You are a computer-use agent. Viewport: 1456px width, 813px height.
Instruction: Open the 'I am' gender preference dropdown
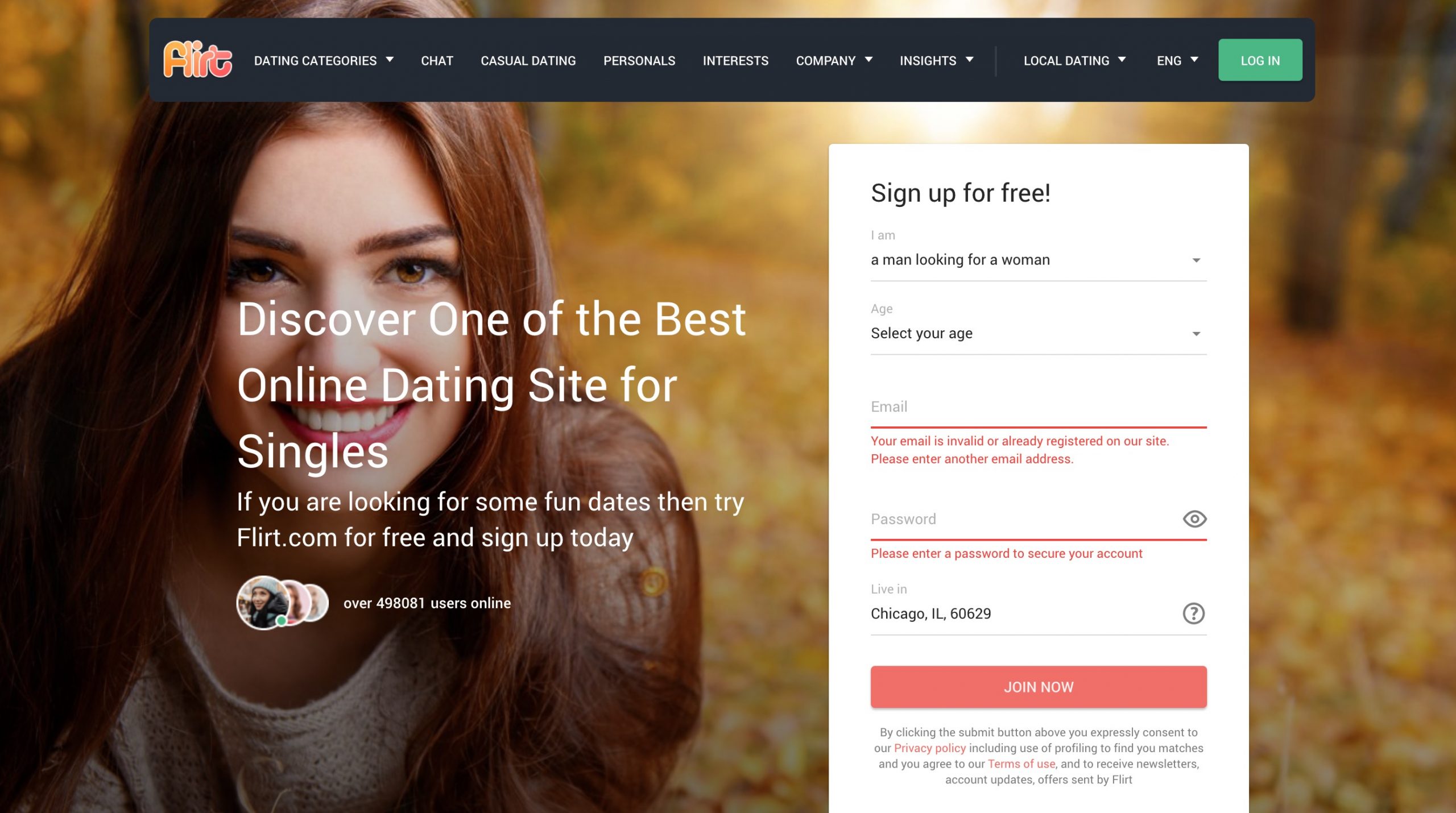[x=1038, y=260]
